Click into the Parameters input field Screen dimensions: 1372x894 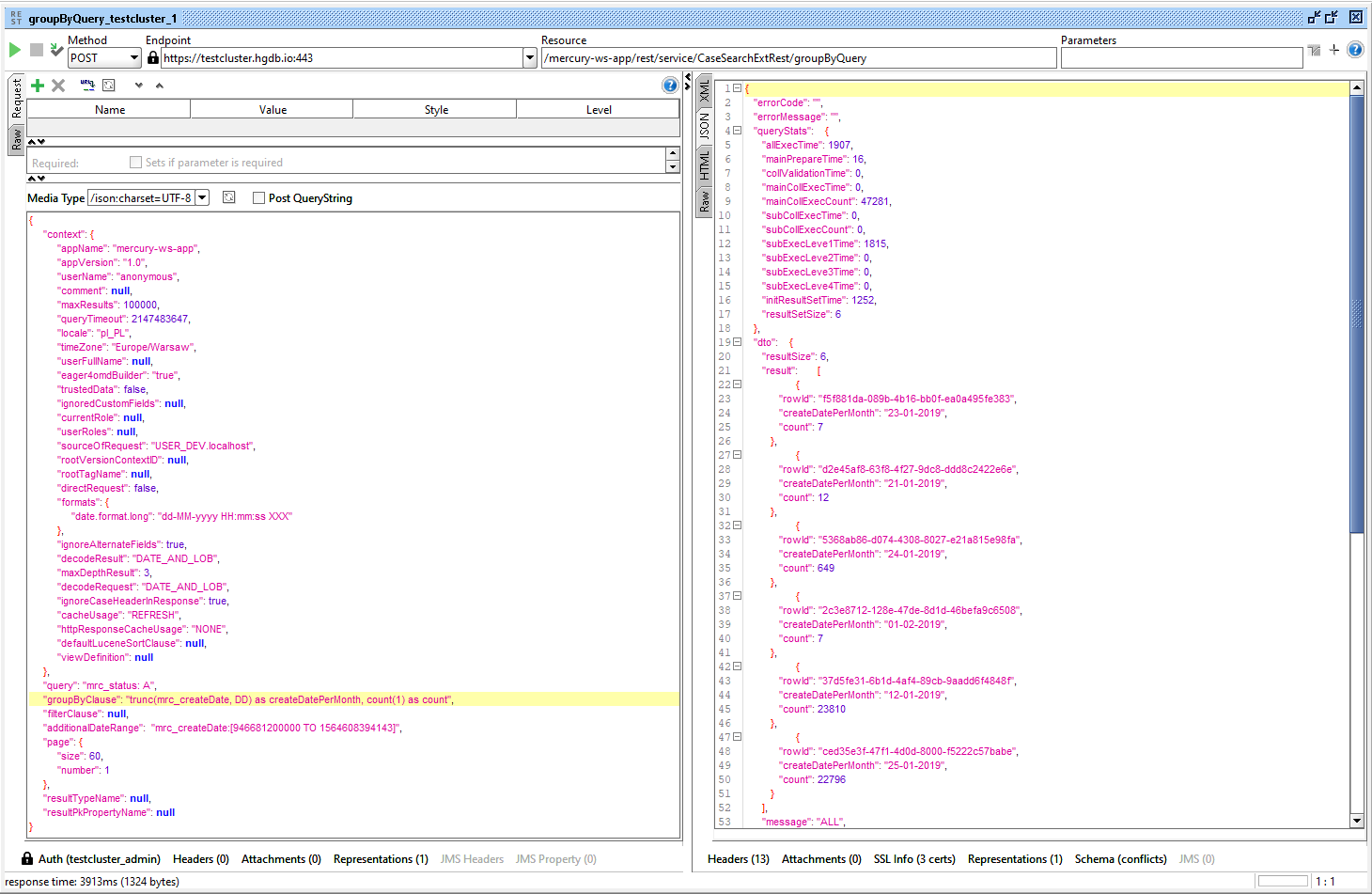point(1181,58)
